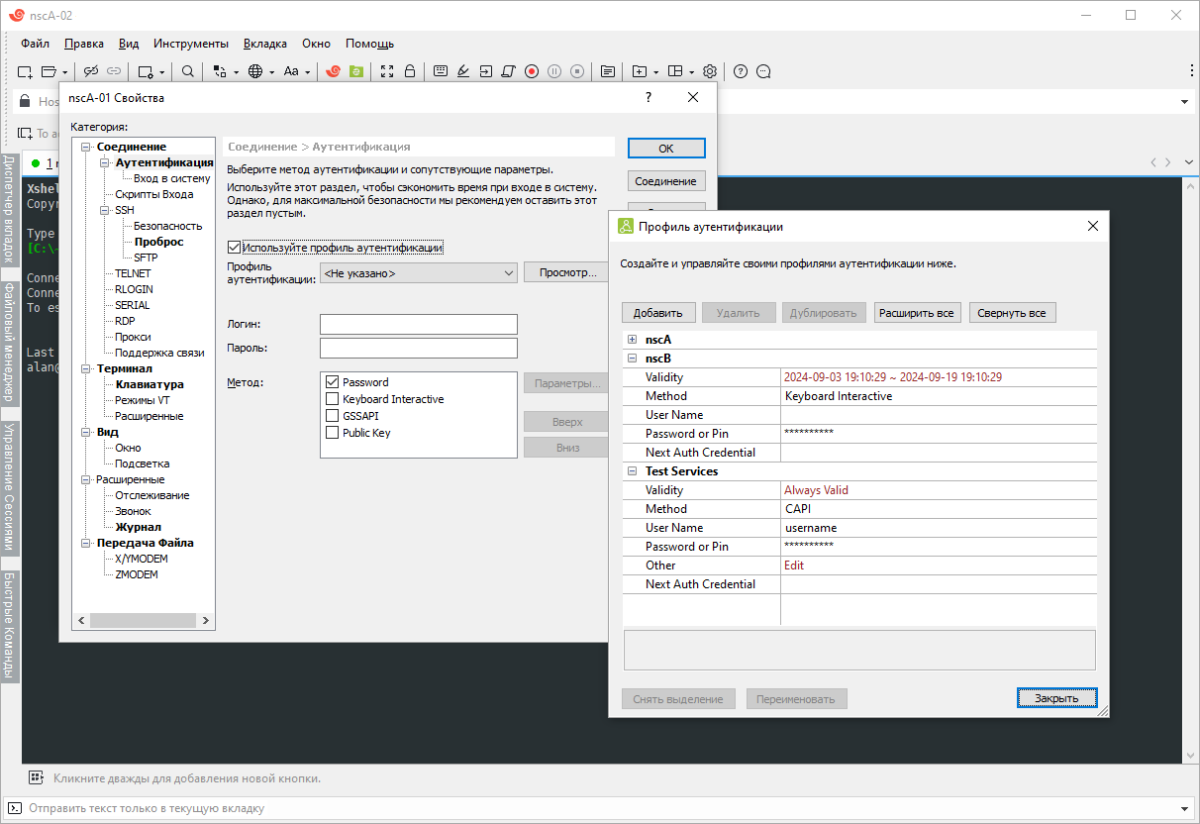Click the question mark help toolbar icon

click(741, 71)
